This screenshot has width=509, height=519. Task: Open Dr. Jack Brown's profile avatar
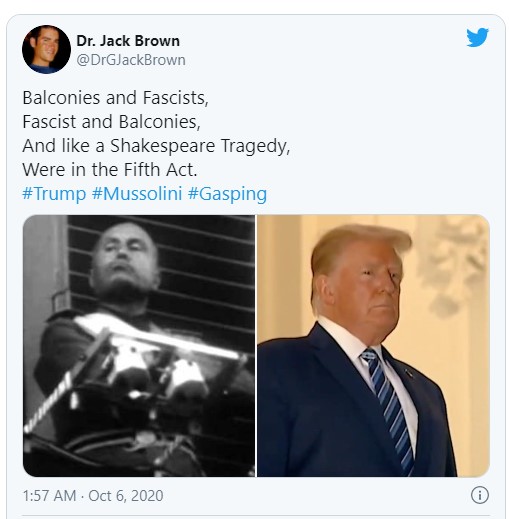click(x=46, y=49)
